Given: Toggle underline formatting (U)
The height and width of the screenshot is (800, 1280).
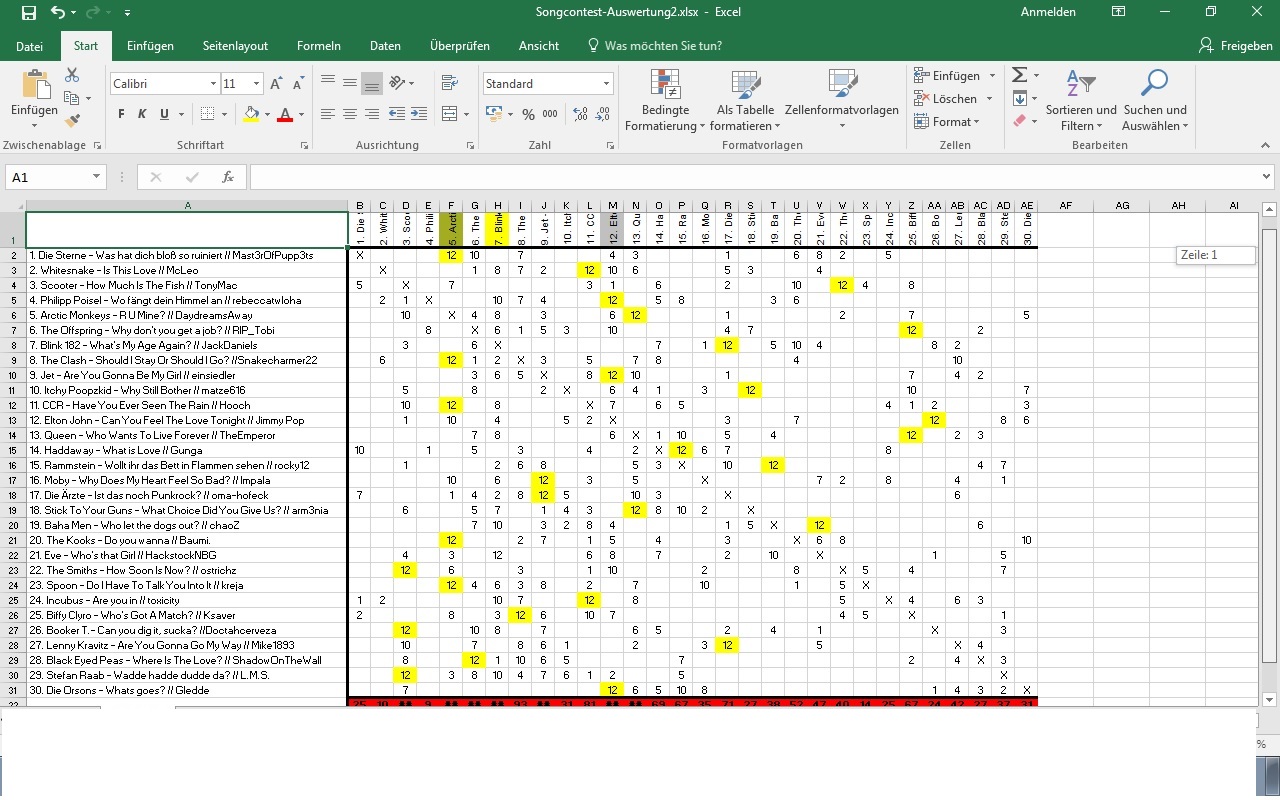Looking at the screenshot, I should pos(165,114).
